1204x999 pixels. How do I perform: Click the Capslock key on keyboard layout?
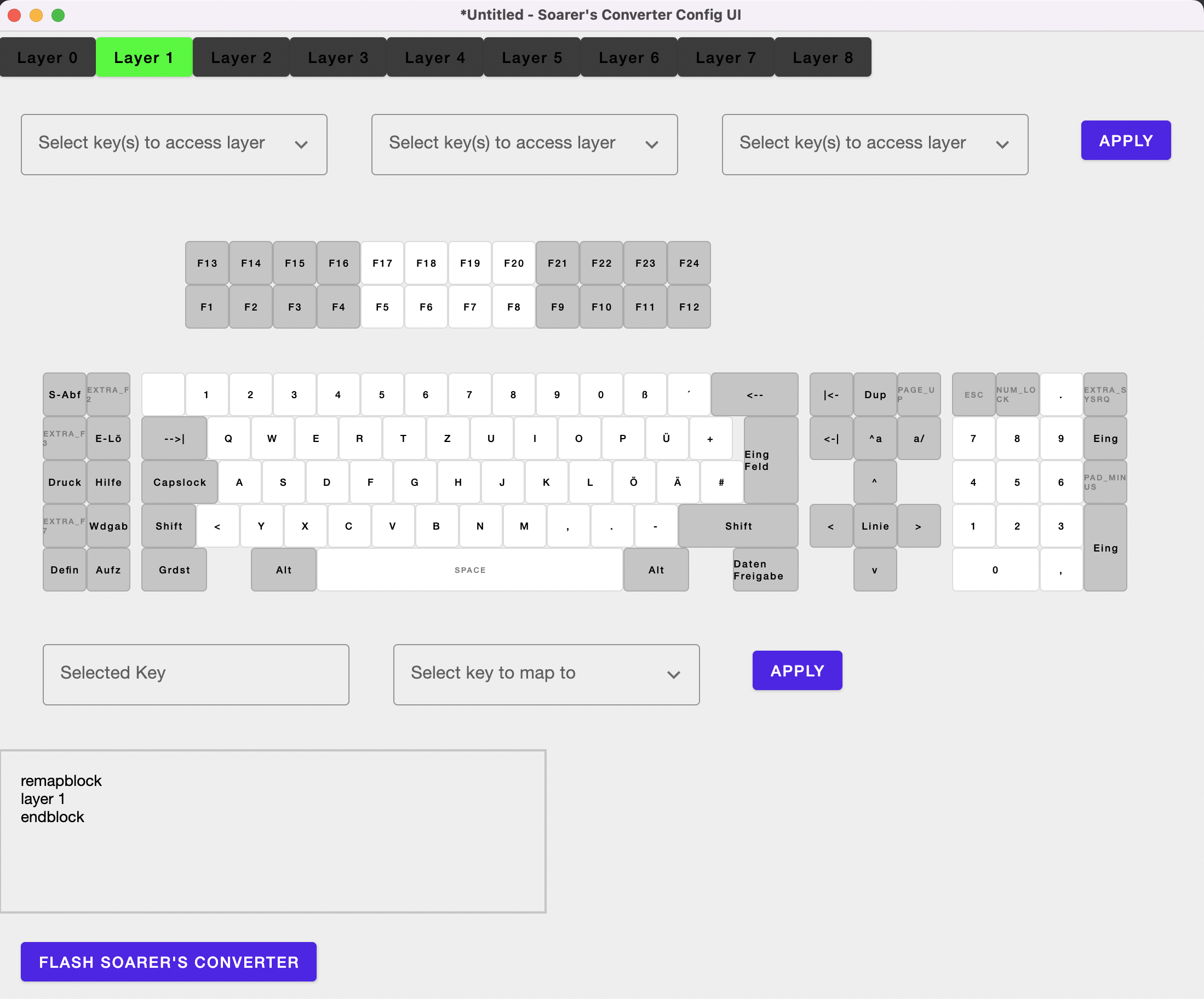(180, 482)
